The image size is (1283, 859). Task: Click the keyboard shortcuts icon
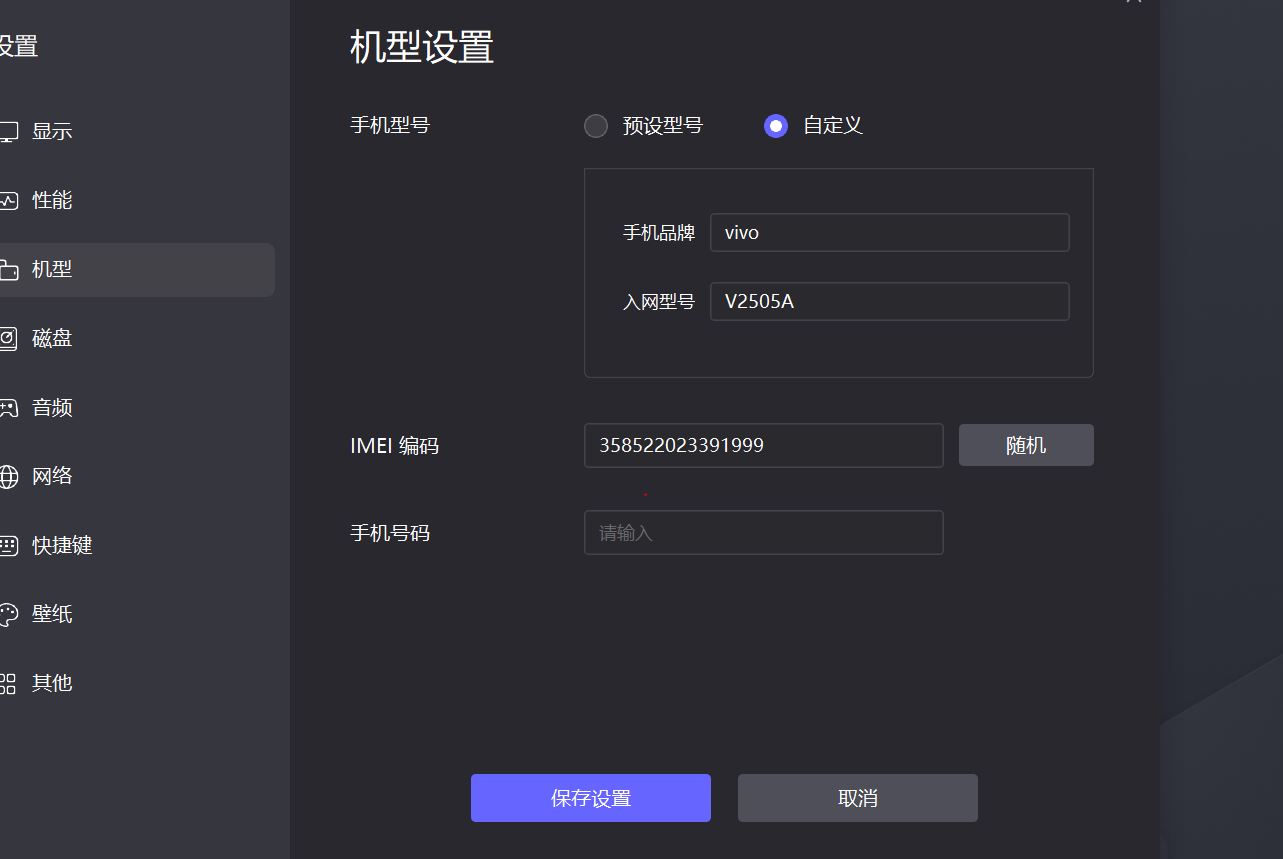click(8, 546)
